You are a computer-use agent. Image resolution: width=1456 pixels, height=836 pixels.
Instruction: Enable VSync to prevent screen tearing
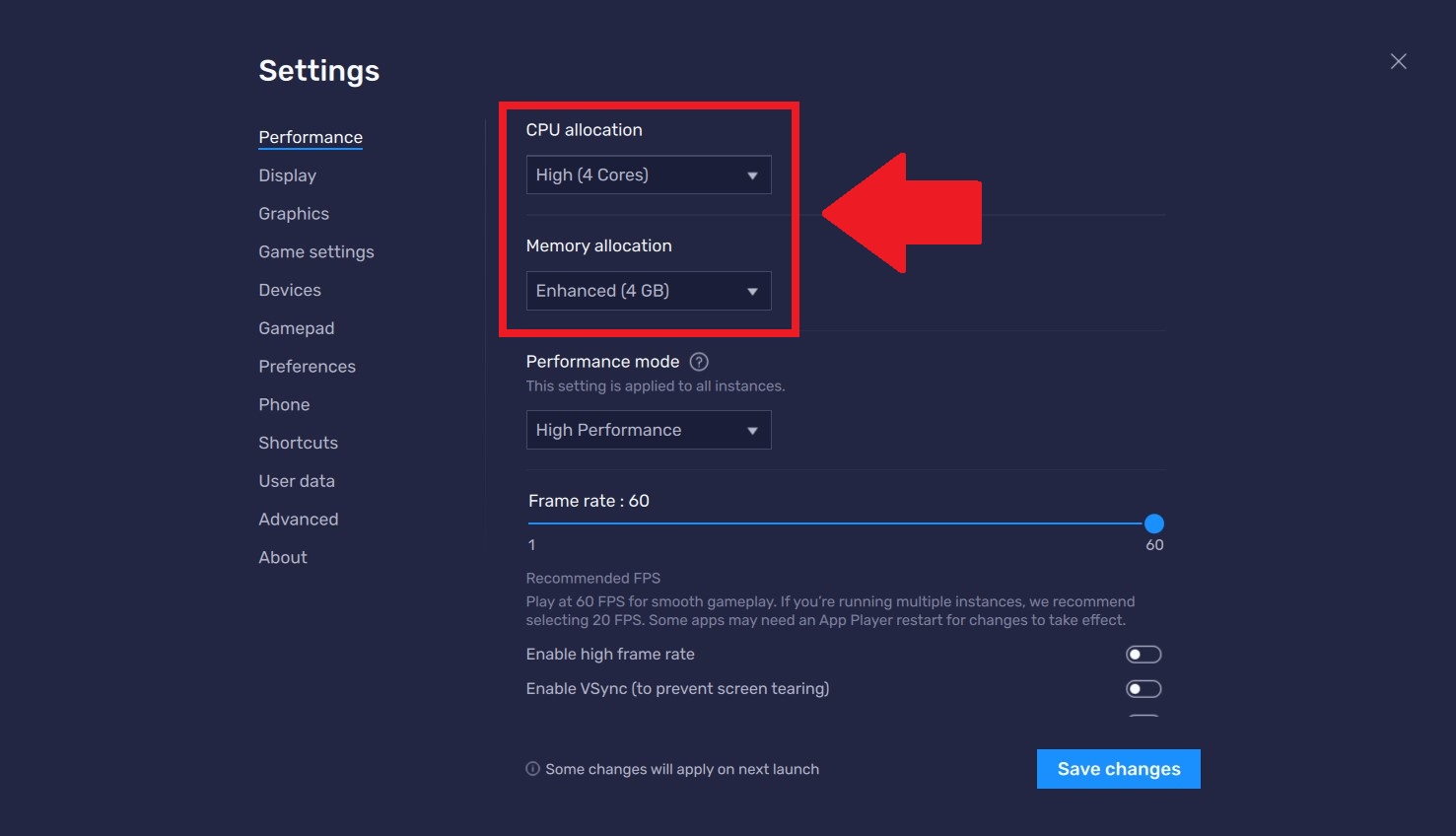click(x=1143, y=688)
